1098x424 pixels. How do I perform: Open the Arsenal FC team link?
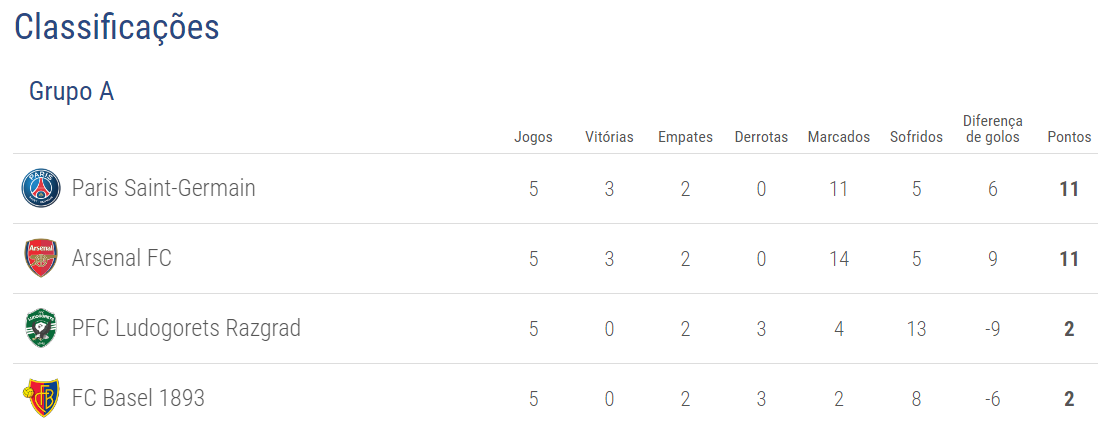click(x=121, y=258)
